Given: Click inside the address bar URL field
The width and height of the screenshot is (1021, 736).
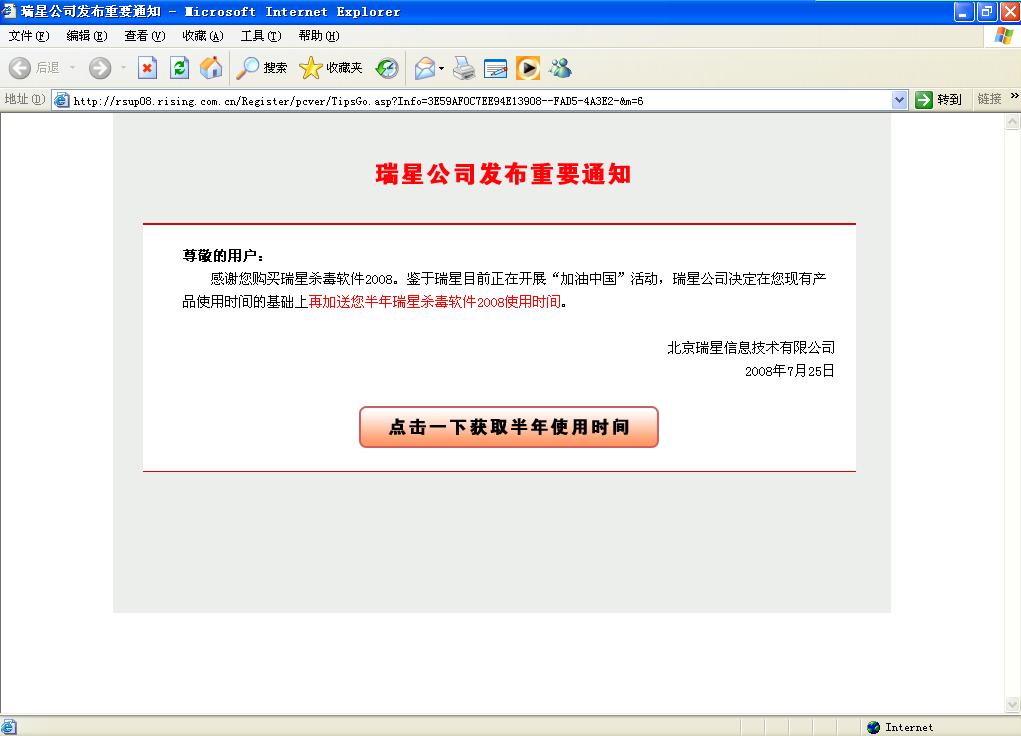Looking at the screenshot, I should tap(481, 100).
